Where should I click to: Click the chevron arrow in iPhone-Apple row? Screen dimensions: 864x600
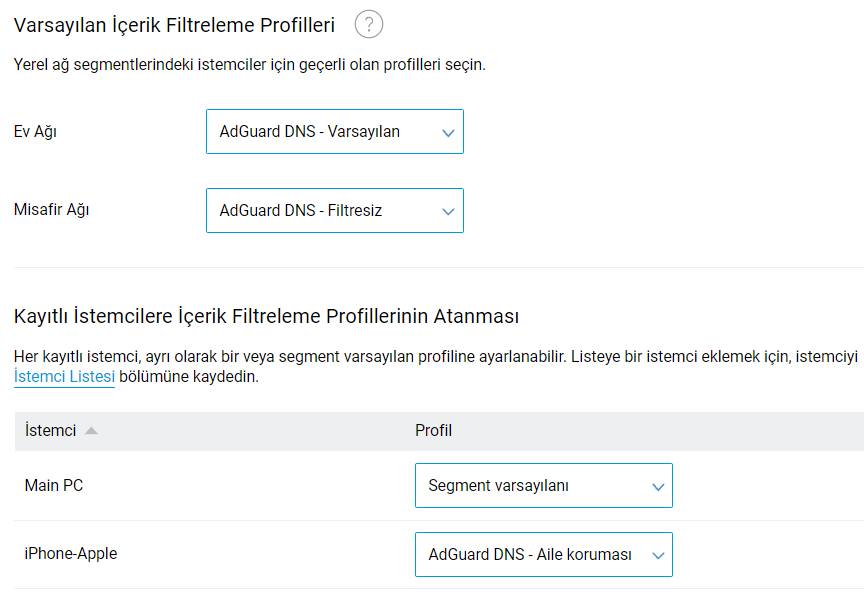[657, 555]
